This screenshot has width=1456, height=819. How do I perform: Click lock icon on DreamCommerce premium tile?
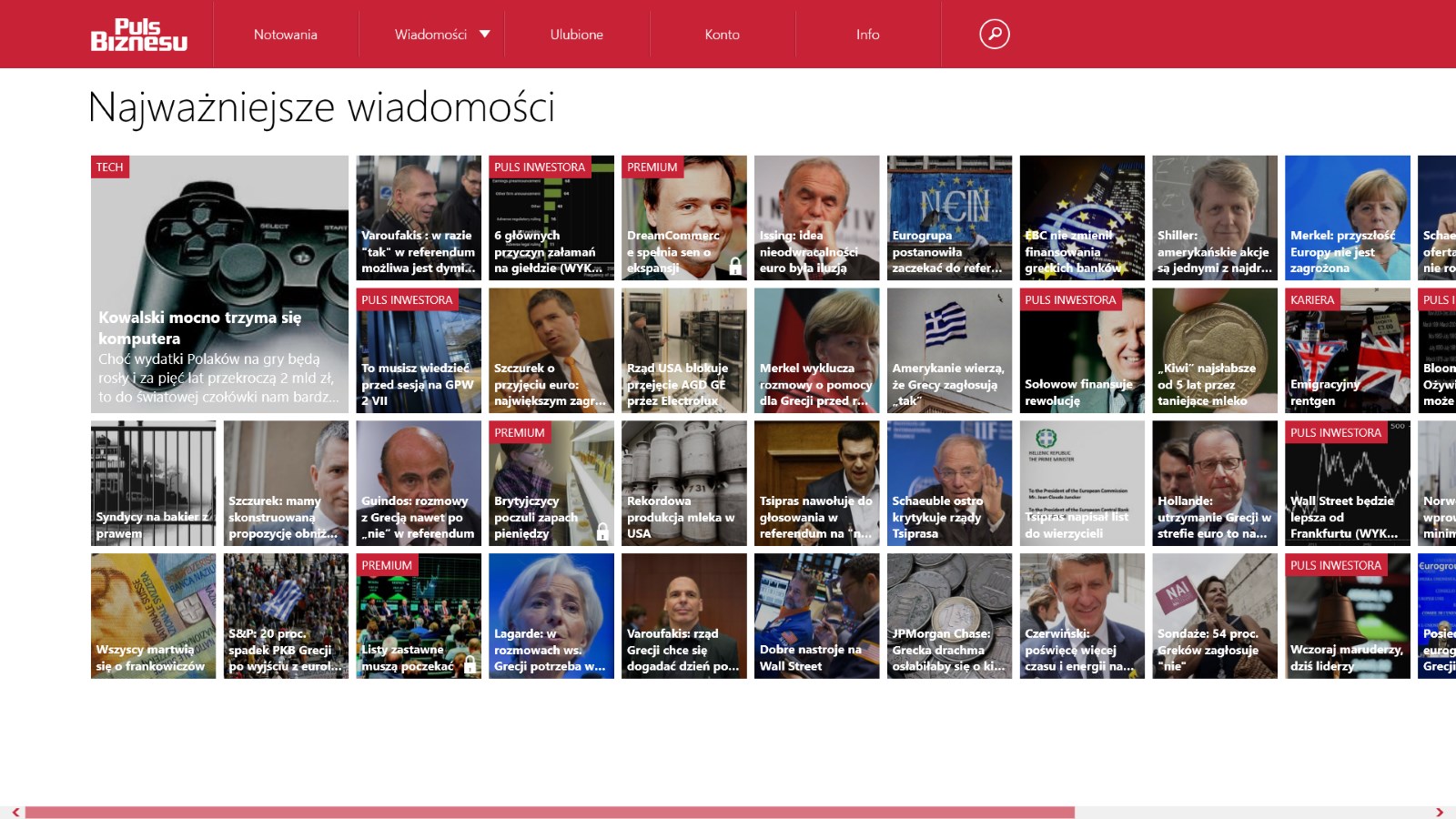[x=735, y=267]
